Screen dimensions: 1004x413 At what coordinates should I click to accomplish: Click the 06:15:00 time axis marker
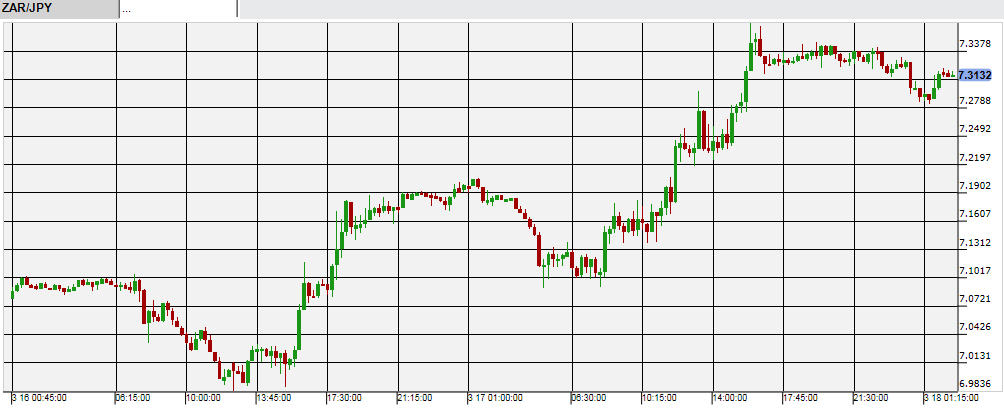point(133,398)
